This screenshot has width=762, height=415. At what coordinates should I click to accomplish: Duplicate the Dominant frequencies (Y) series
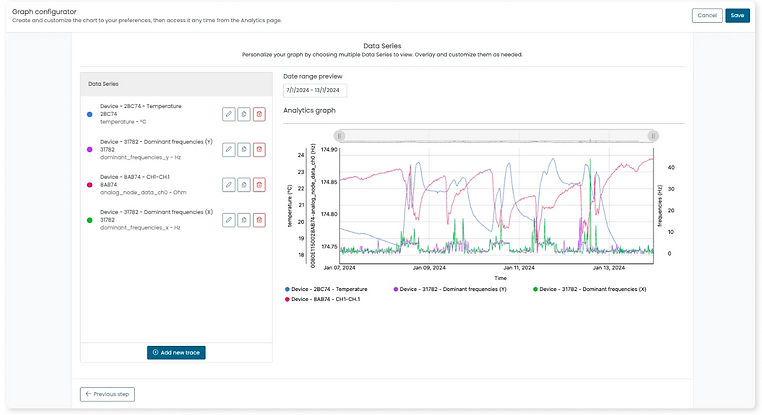244,150
